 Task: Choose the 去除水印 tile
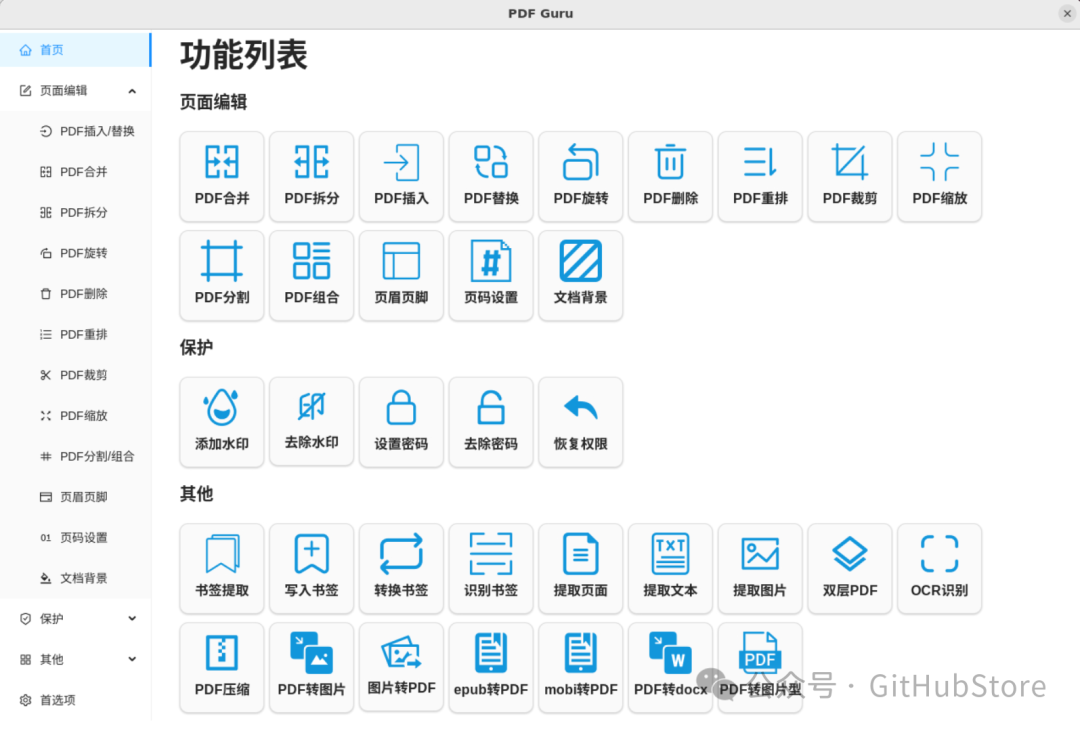311,422
